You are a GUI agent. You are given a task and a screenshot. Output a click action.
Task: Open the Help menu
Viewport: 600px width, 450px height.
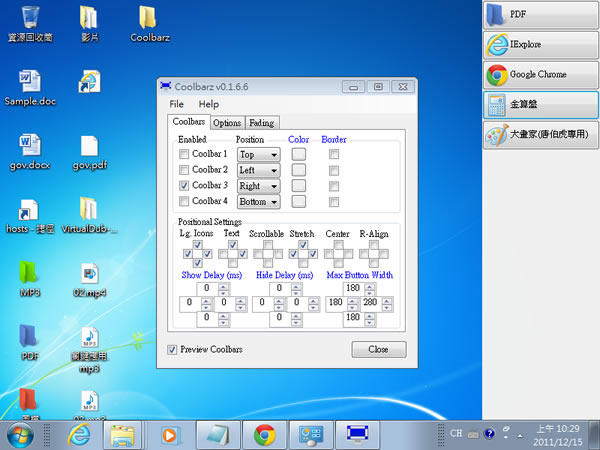point(208,104)
